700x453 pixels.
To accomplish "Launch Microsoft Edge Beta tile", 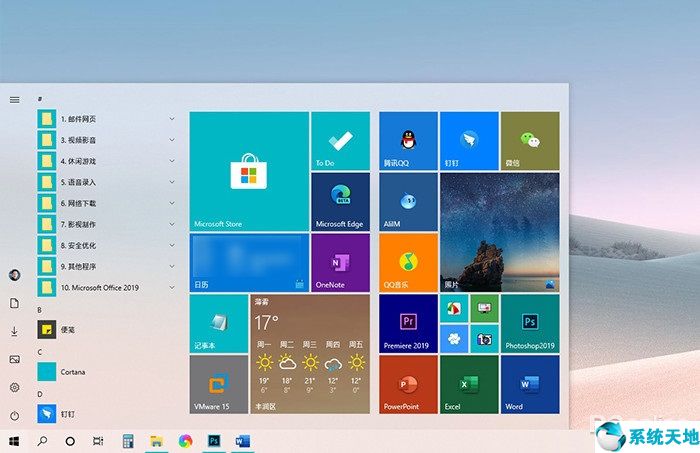I will [x=341, y=202].
